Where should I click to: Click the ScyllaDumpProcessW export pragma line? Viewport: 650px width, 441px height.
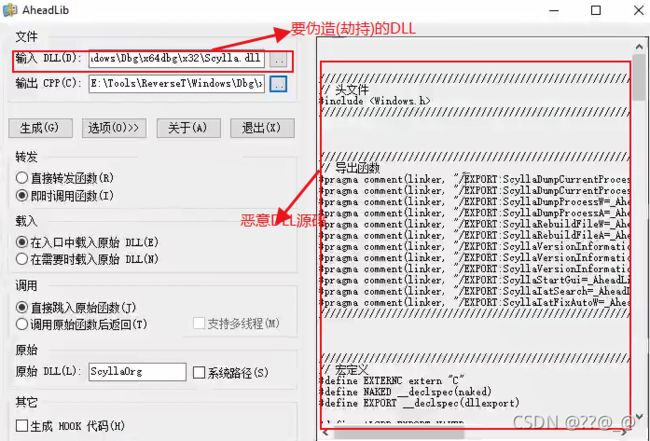475,202
